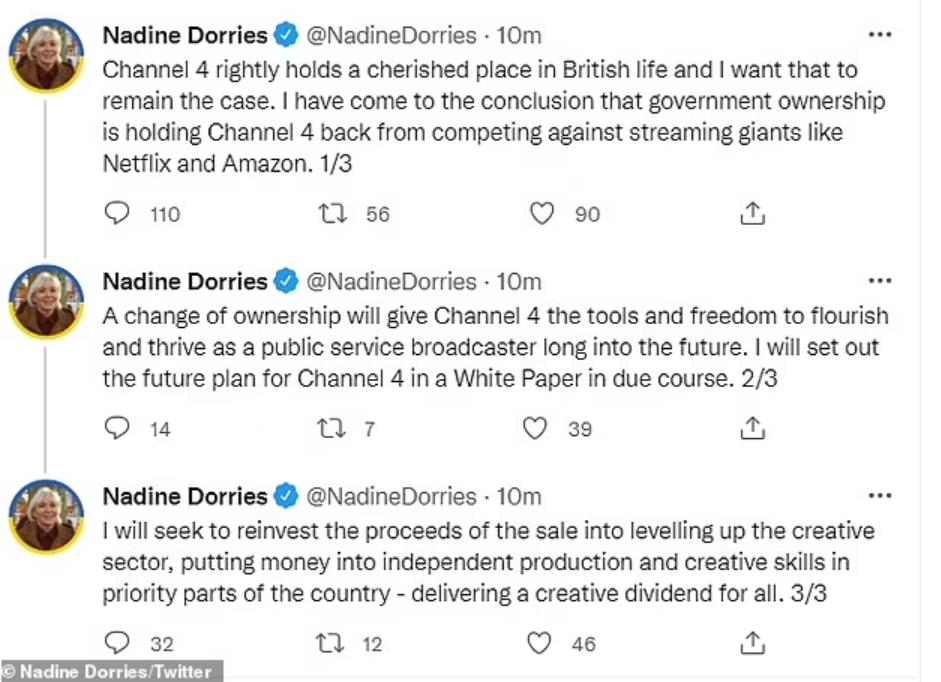The width and height of the screenshot is (941, 682).
Task: Retweet the third tweet with 12 retweets
Action: [x=329, y=644]
